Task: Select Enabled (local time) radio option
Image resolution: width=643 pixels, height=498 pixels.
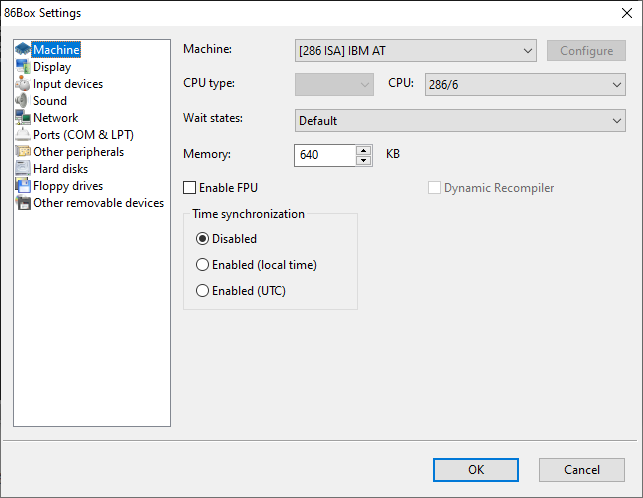Action: tap(202, 265)
